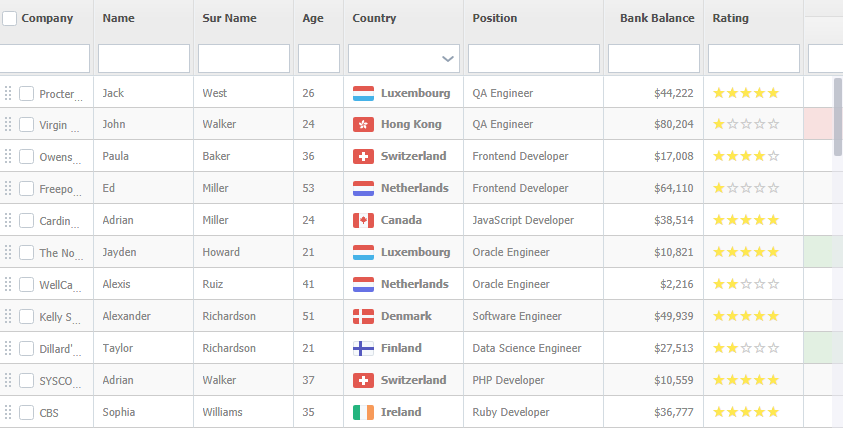Click the drag handle for the CBS row
The image size is (843, 428).
pos(8,412)
